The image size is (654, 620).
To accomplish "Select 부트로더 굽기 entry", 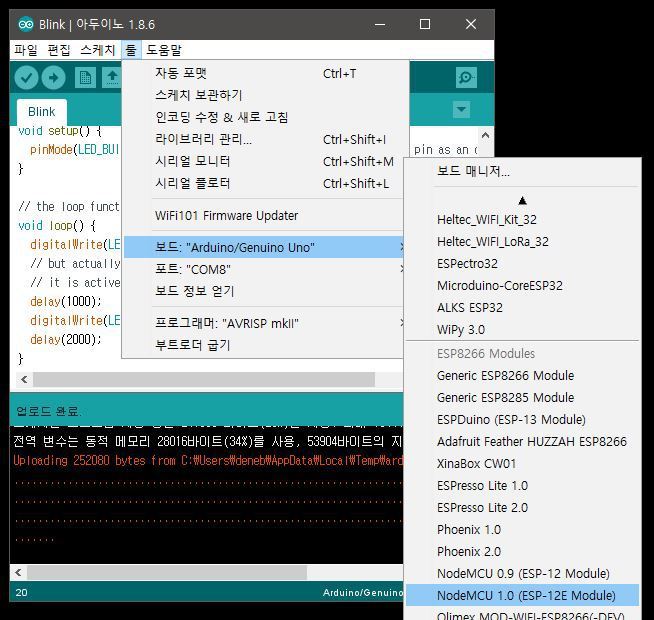I will (264, 345).
